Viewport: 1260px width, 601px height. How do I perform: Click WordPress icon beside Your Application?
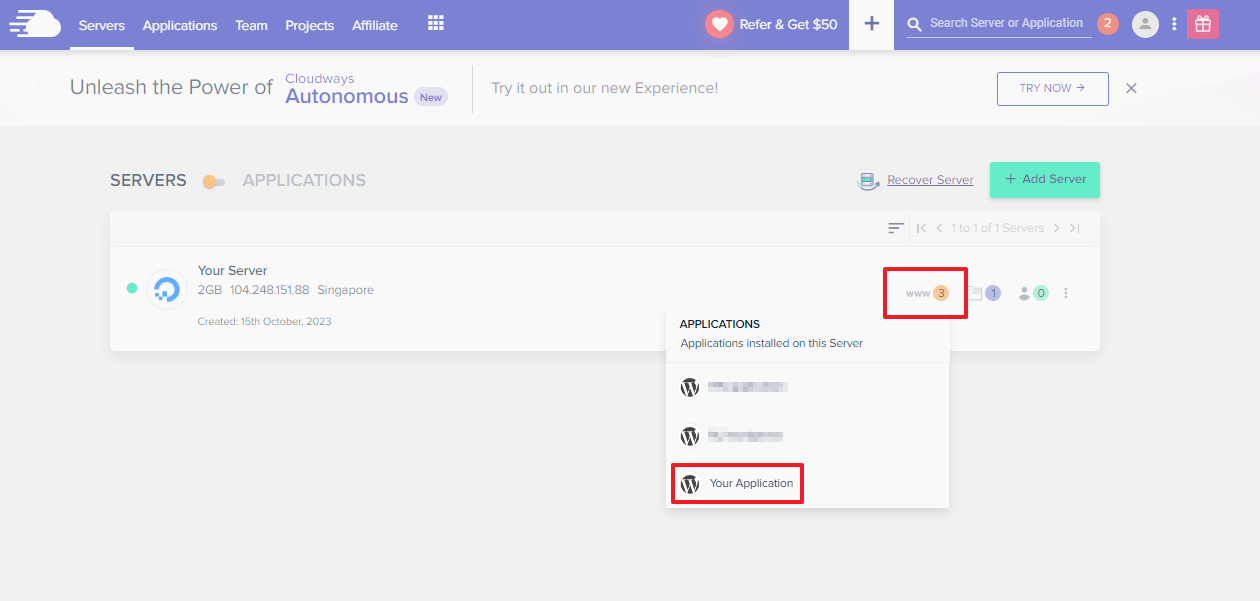690,484
